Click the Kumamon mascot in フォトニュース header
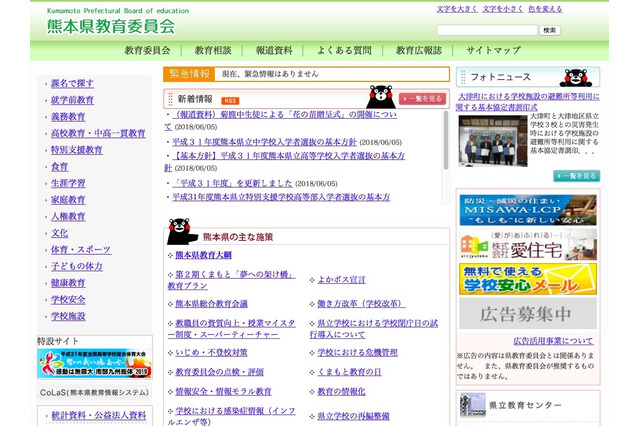Image resolution: width=640 pixels, height=426 pixels. click(576, 78)
